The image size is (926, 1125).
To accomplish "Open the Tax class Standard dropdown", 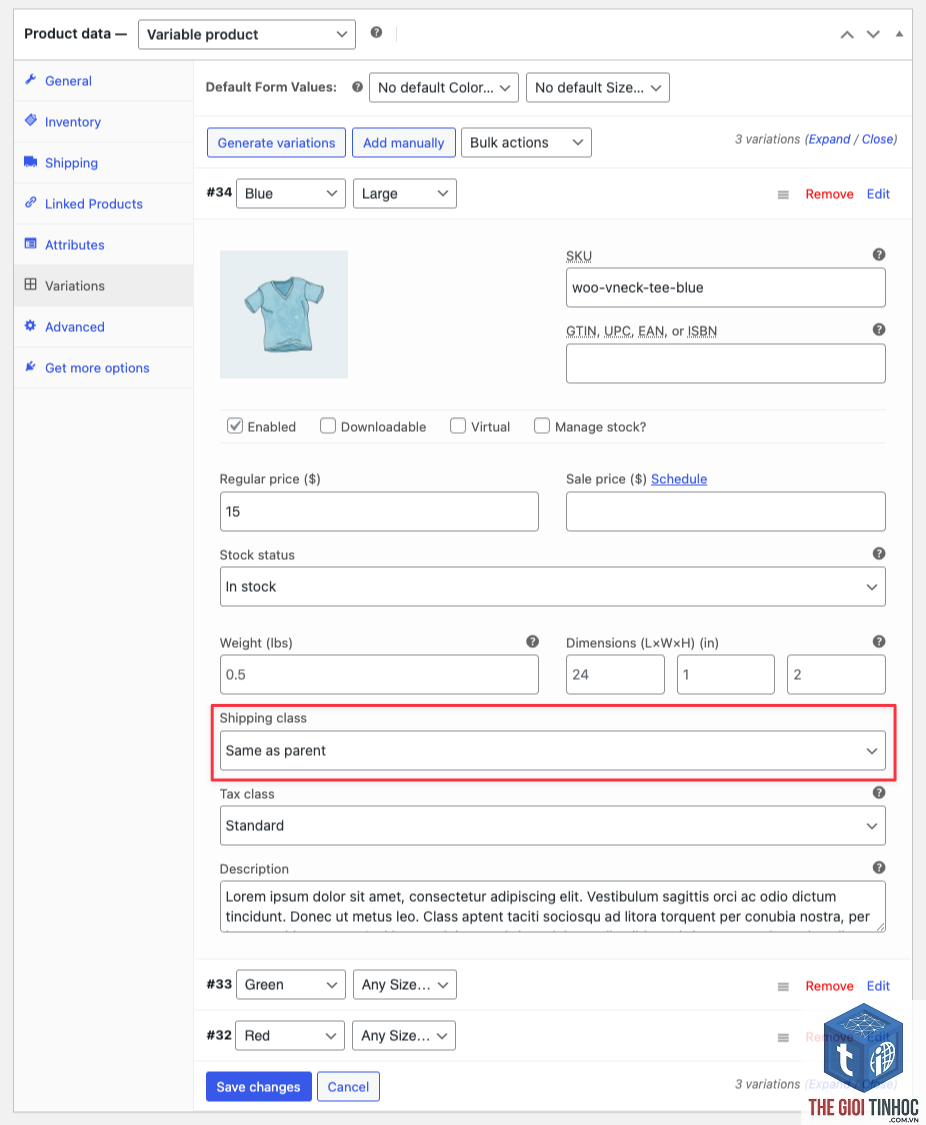I will 552,826.
